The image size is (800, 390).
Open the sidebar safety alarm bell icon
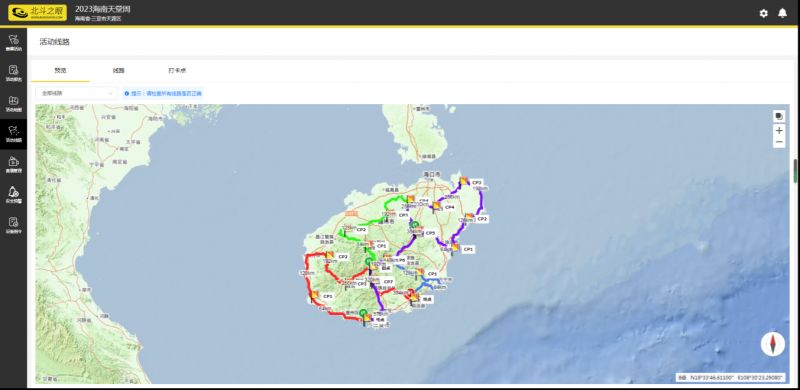pos(13,194)
